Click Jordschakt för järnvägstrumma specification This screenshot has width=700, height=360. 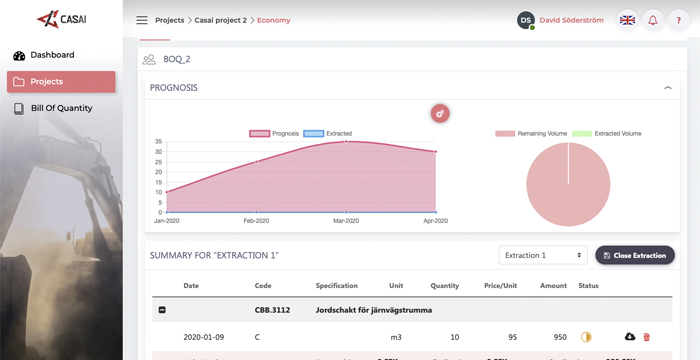(374, 310)
